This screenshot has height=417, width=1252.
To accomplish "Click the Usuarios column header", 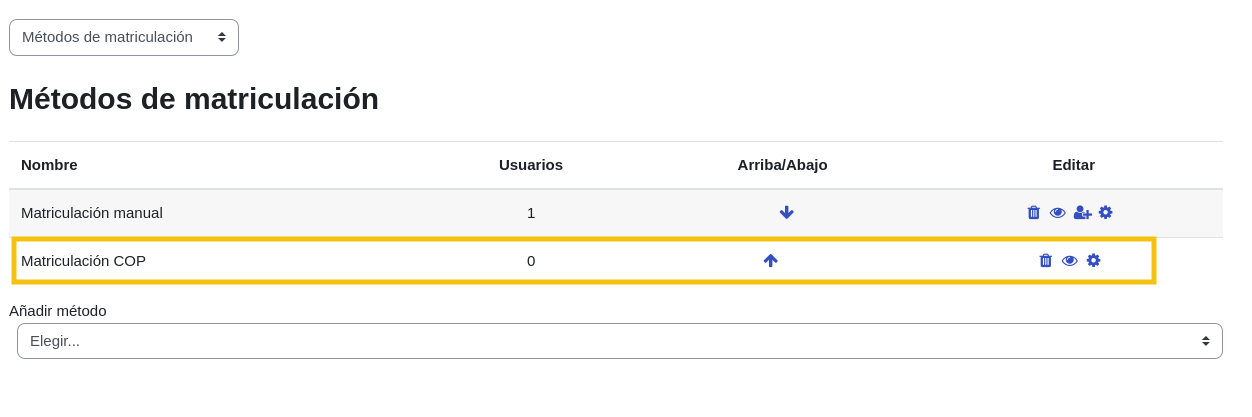I will click(531, 165).
